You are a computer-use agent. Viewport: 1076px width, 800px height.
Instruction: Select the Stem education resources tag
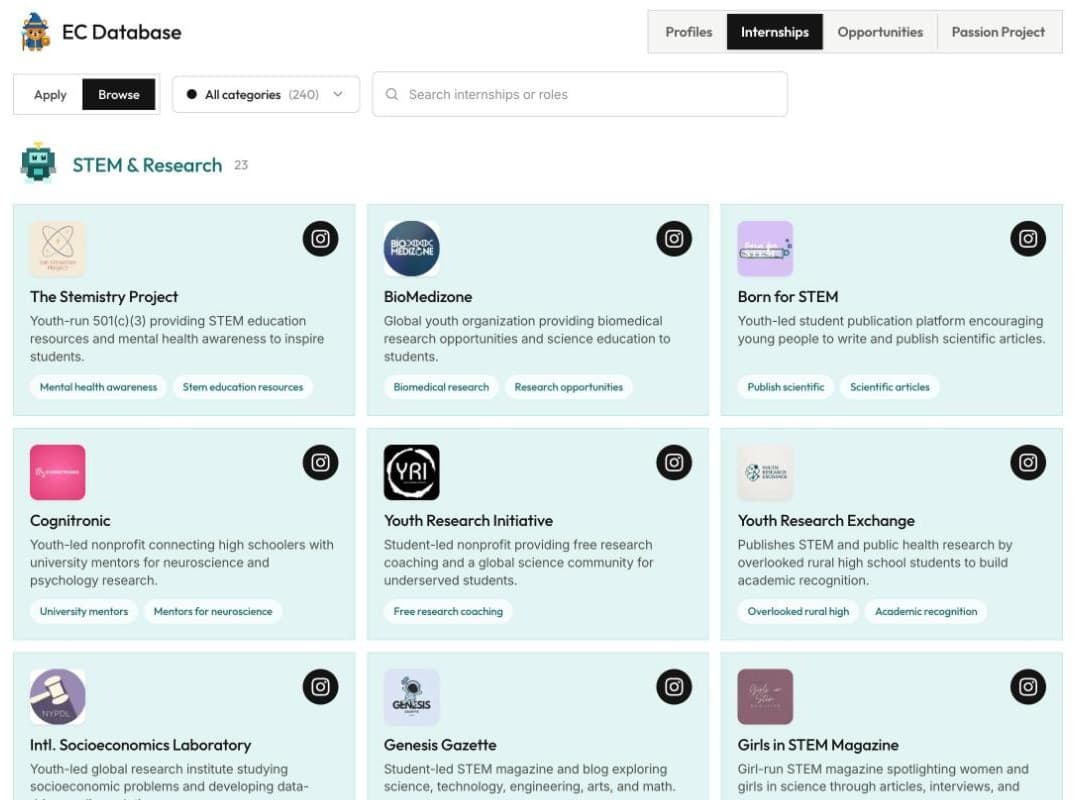point(242,387)
